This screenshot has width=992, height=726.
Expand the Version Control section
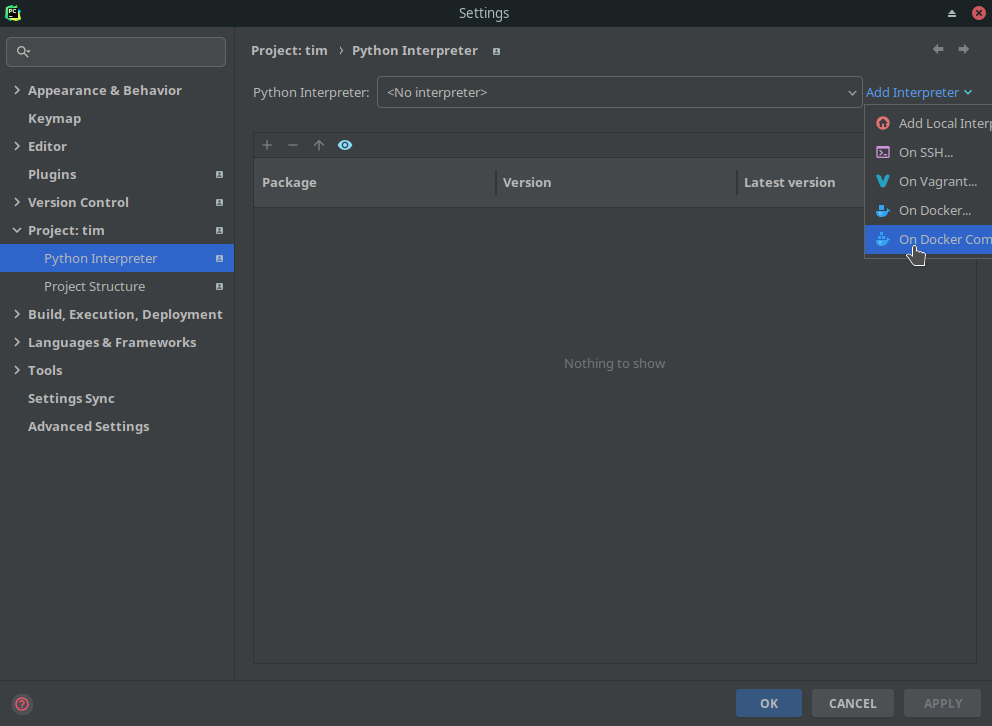click(17, 202)
